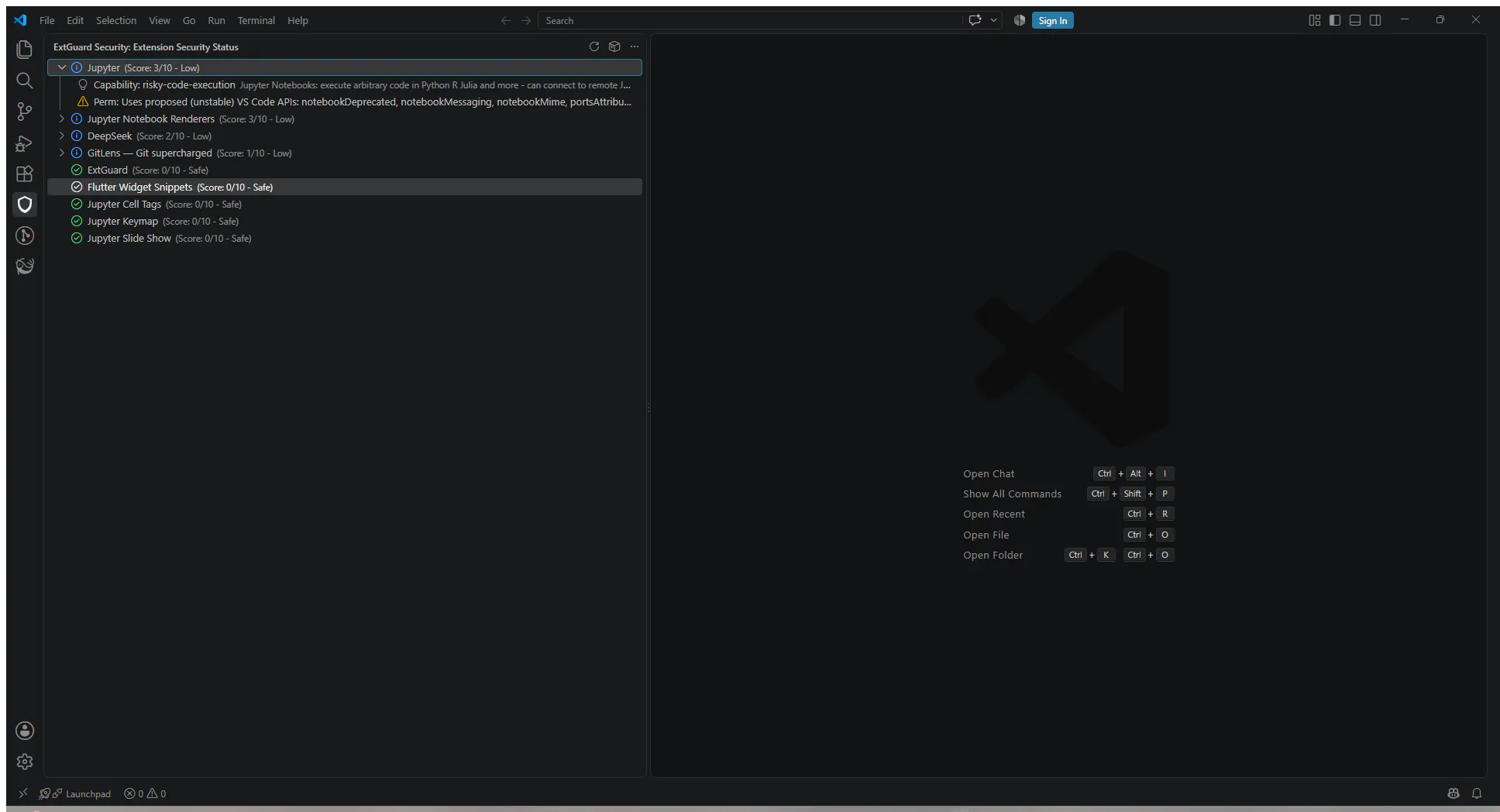Select the ExtGuard (Score: 0/10 - Safe) row

coord(345,170)
